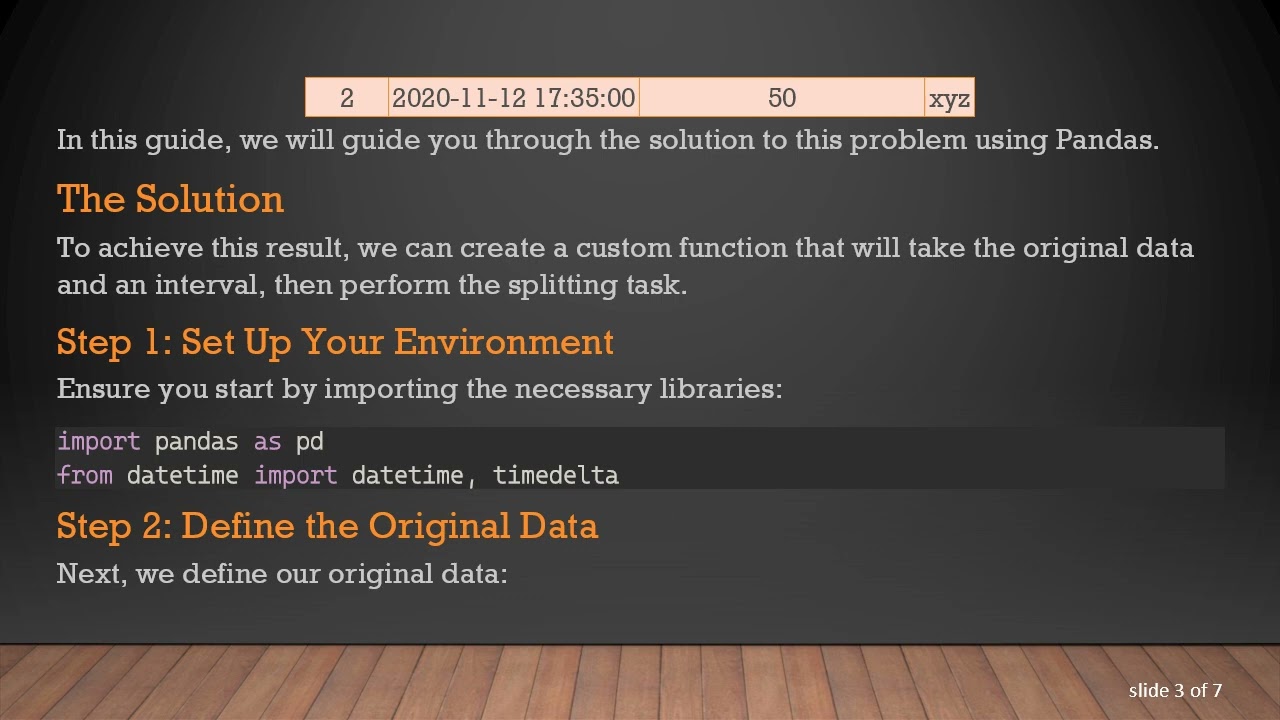Click the Step 2: Define the Original Data heading
The image size is (1280, 720).
coord(327,526)
